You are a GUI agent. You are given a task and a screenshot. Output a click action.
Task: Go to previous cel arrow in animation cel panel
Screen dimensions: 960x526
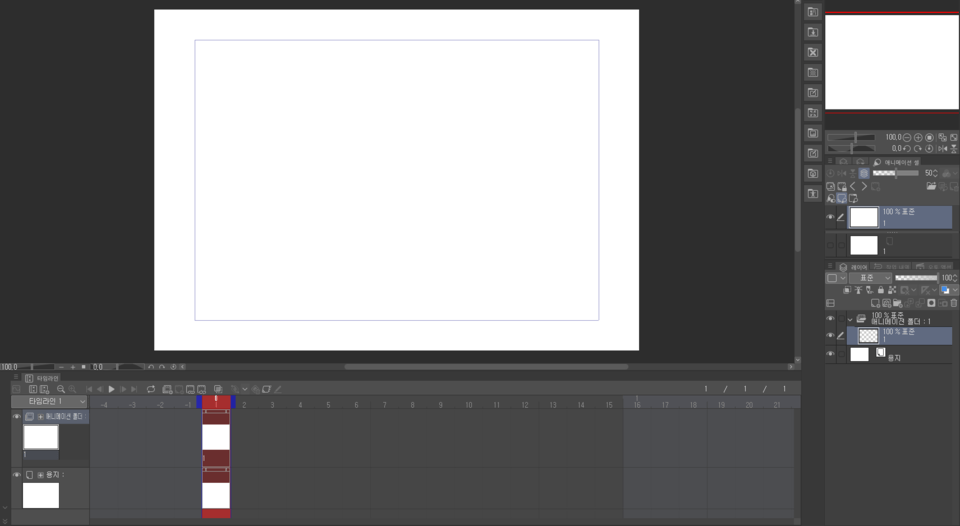click(x=853, y=186)
